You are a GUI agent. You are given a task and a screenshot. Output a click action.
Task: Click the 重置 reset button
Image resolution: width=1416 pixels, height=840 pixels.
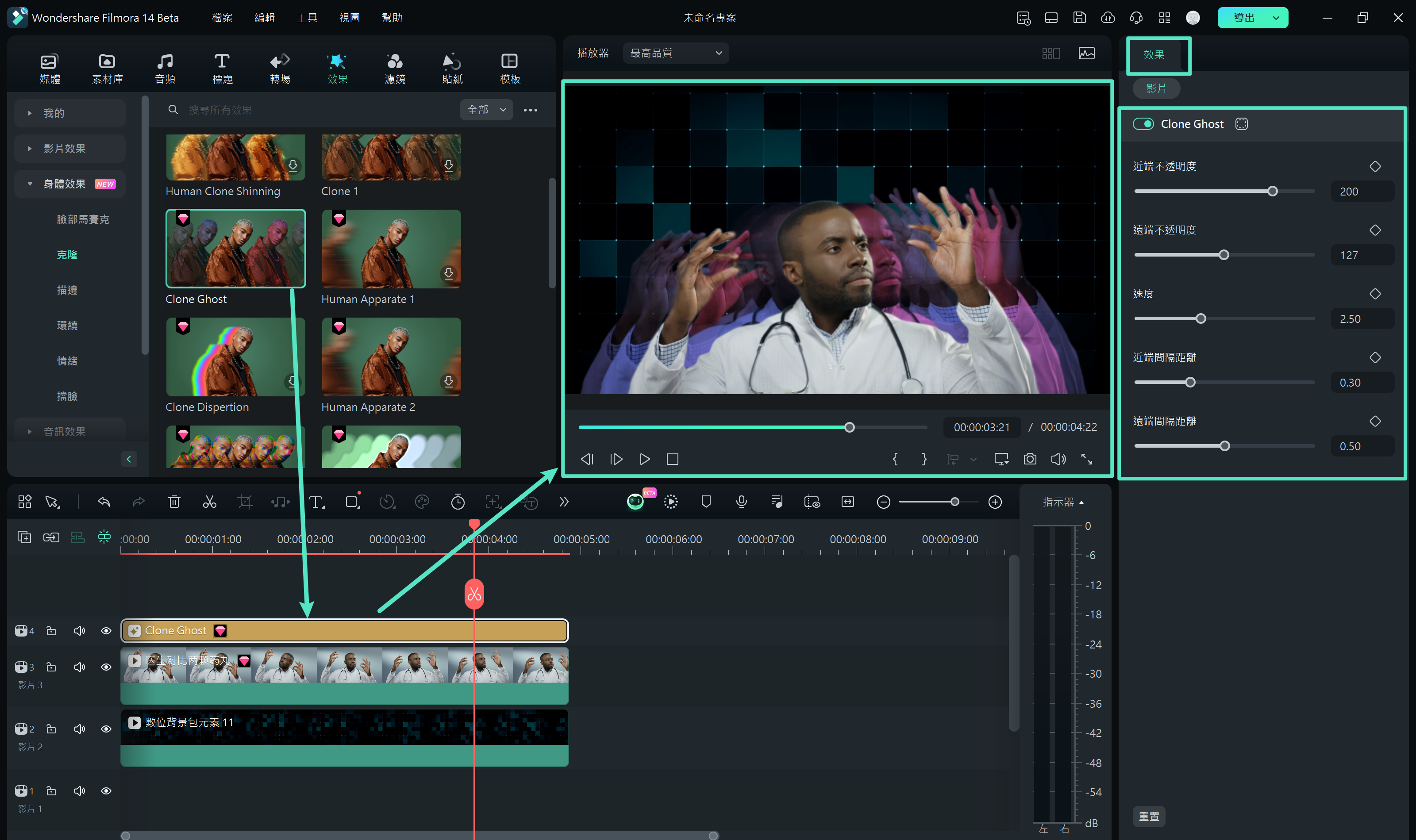[x=1149, y=816]
